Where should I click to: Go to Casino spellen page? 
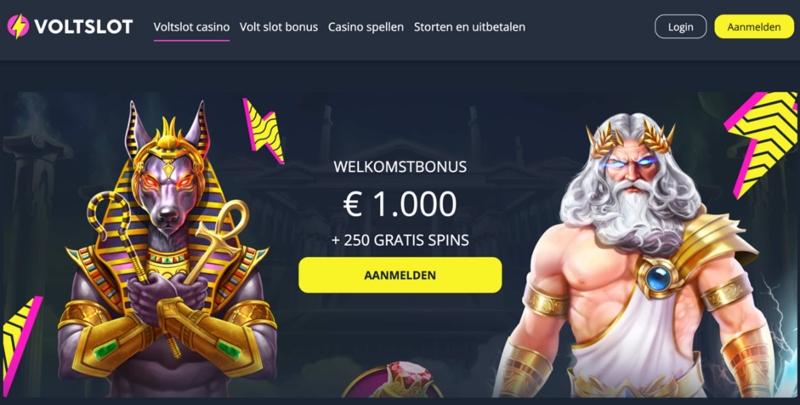pyautogui.click(x=366, y=27)
